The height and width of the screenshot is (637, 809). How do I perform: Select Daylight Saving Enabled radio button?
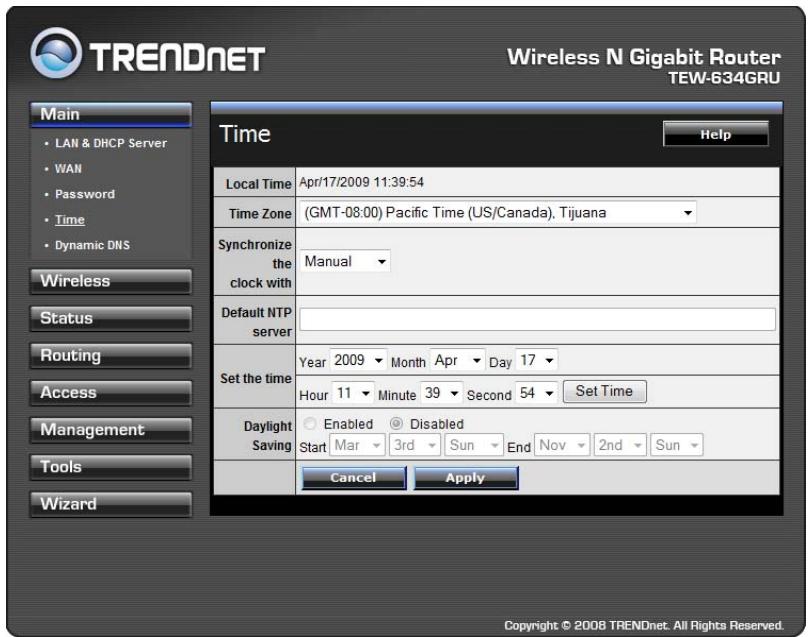tap(310, 423)
